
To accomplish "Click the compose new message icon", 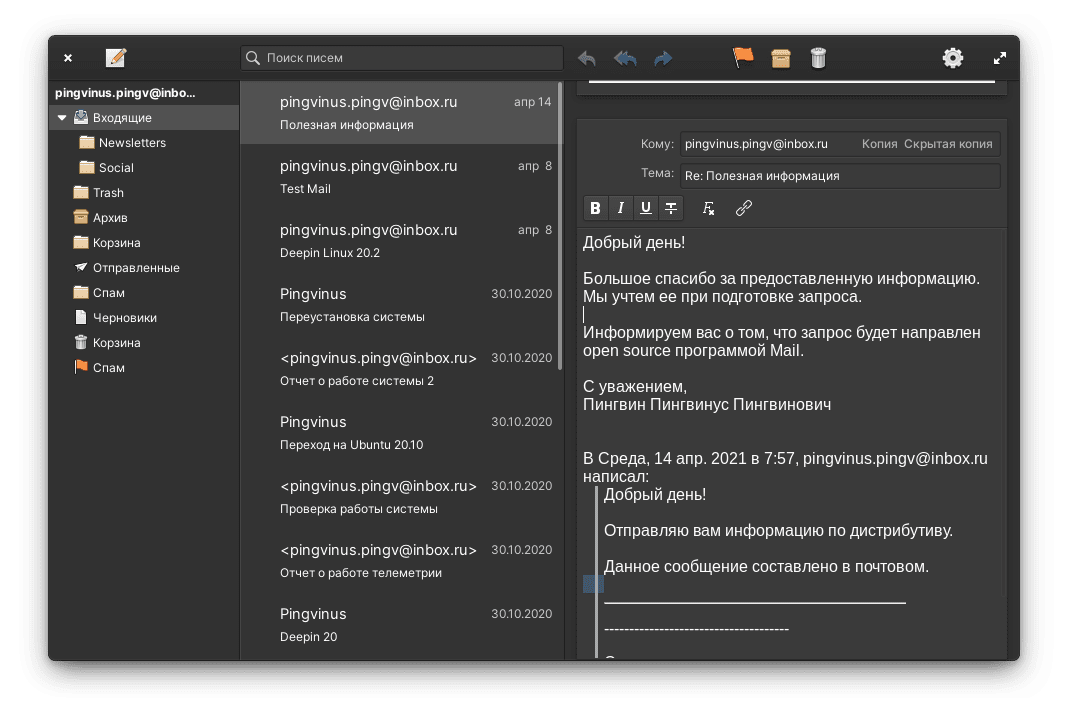I will [116, 58].
